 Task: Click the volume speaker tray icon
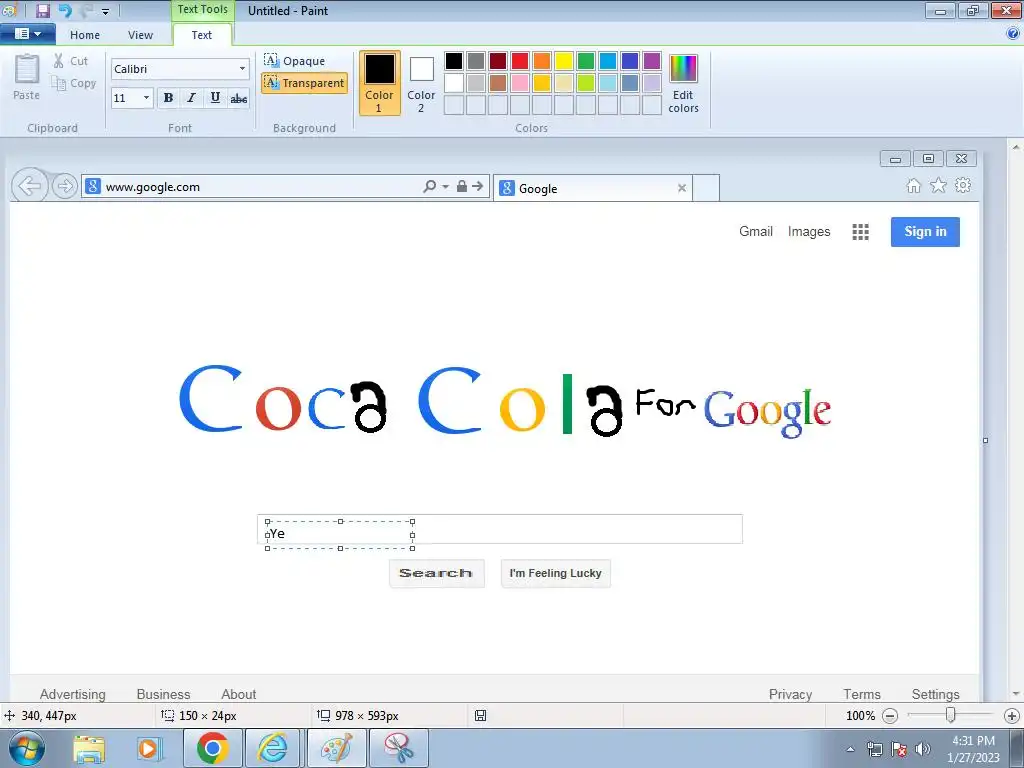[x=922, y=749]
